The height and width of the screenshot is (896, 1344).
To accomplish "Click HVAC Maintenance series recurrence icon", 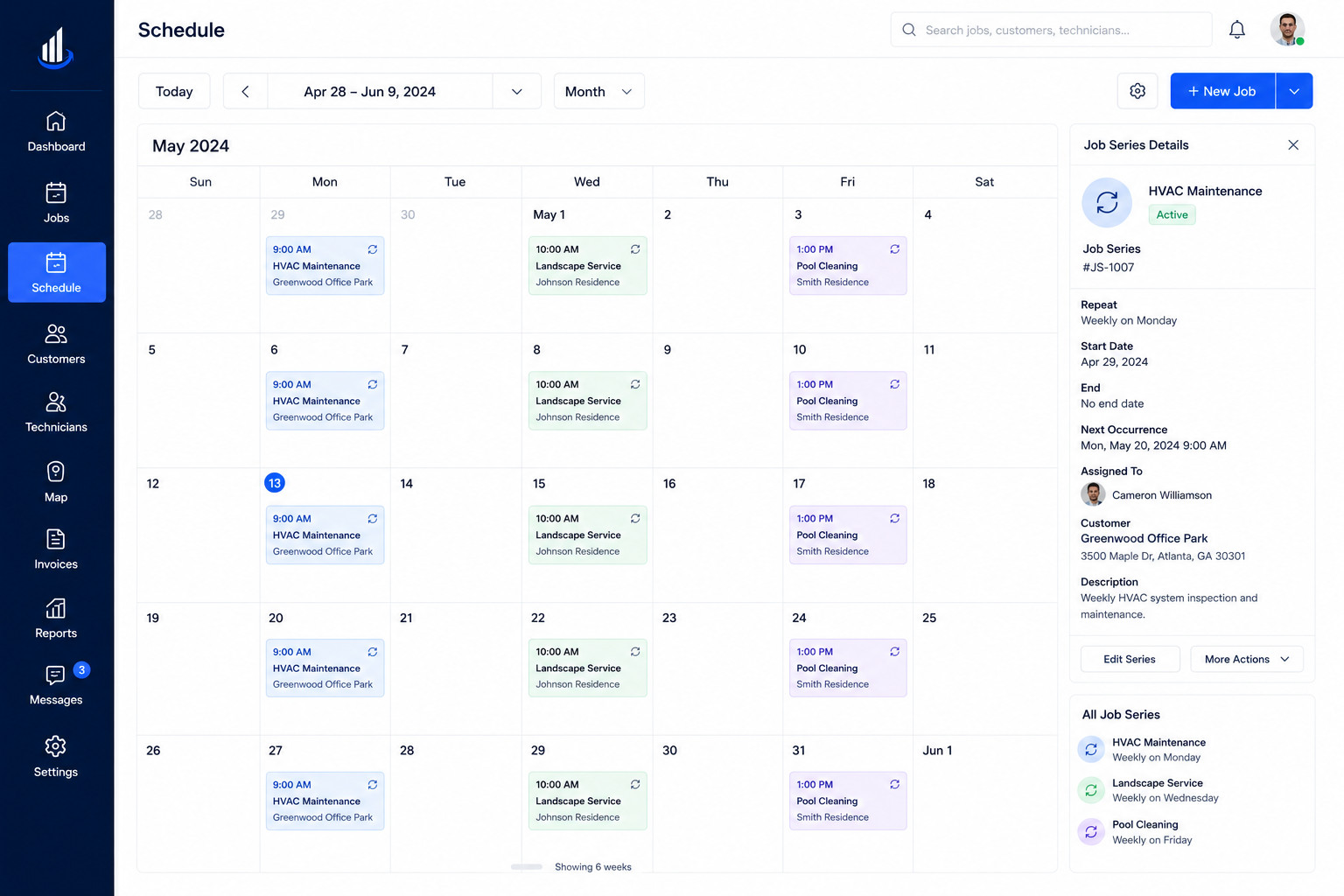I will (x=1107, y=202).
